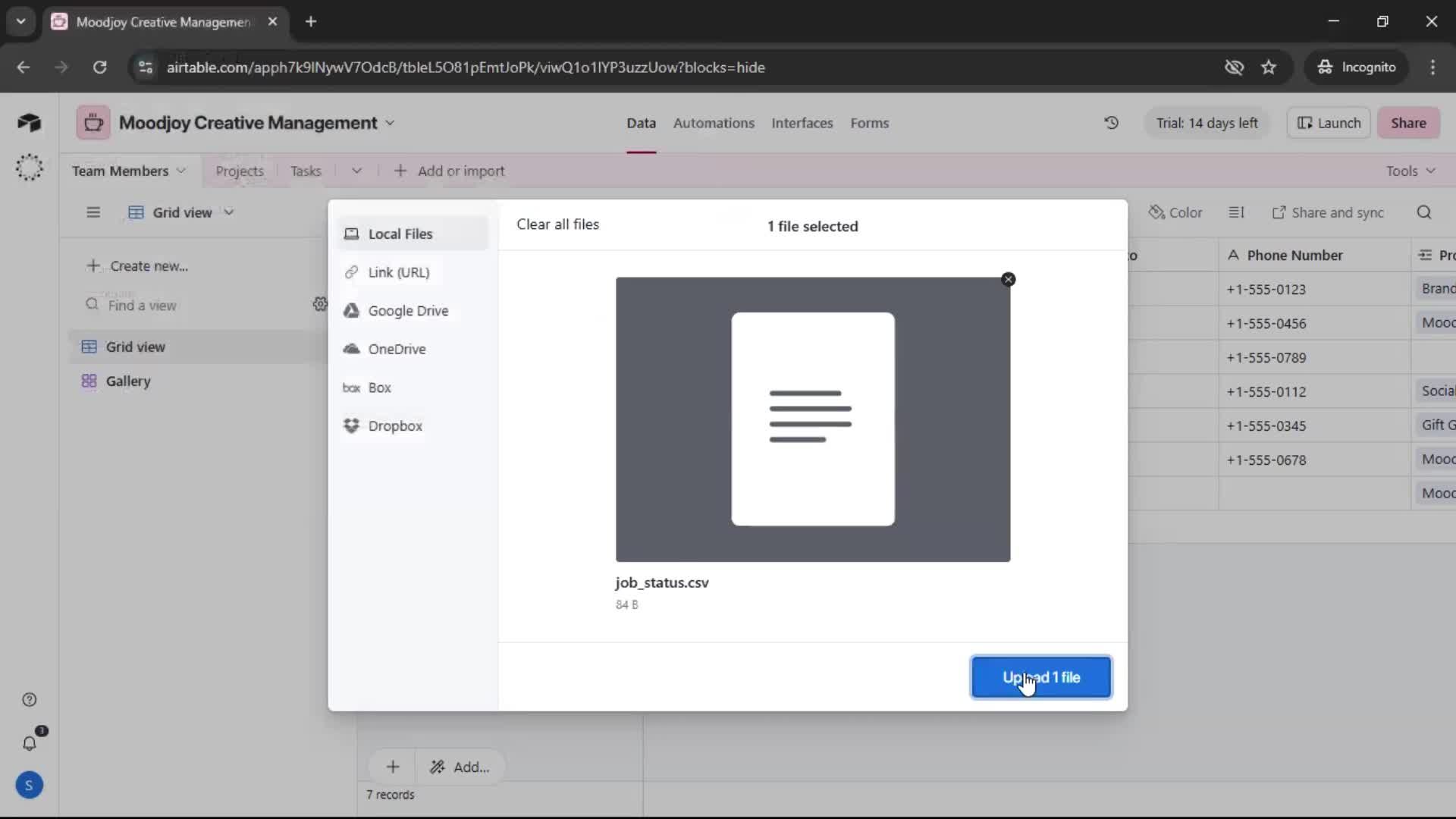Select Local Files source
Image resolution: width=1456 pixels, height=819 pixels.
point(413,234)
